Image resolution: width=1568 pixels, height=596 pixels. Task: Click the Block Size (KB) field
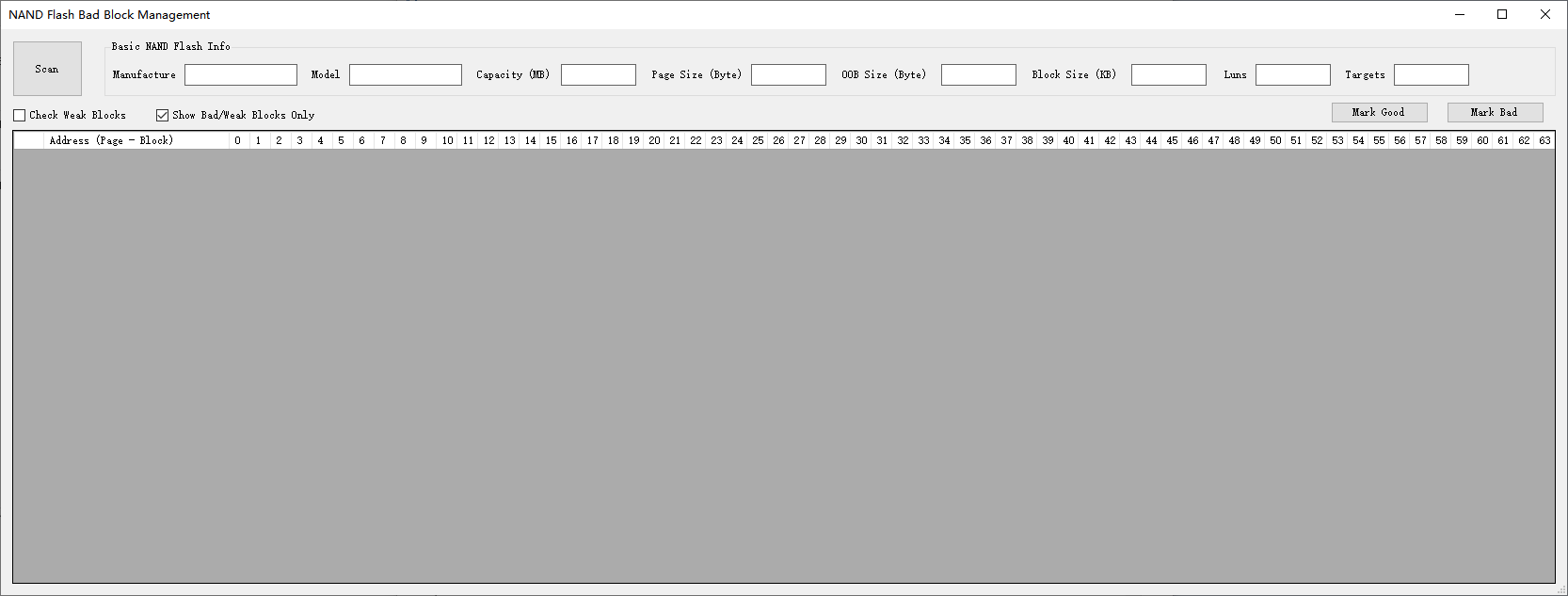pyautogui.click(x=1168, y=74)
